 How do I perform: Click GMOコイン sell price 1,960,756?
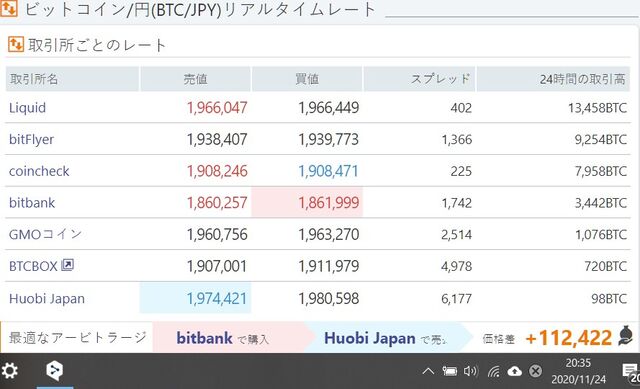[217, 234]
